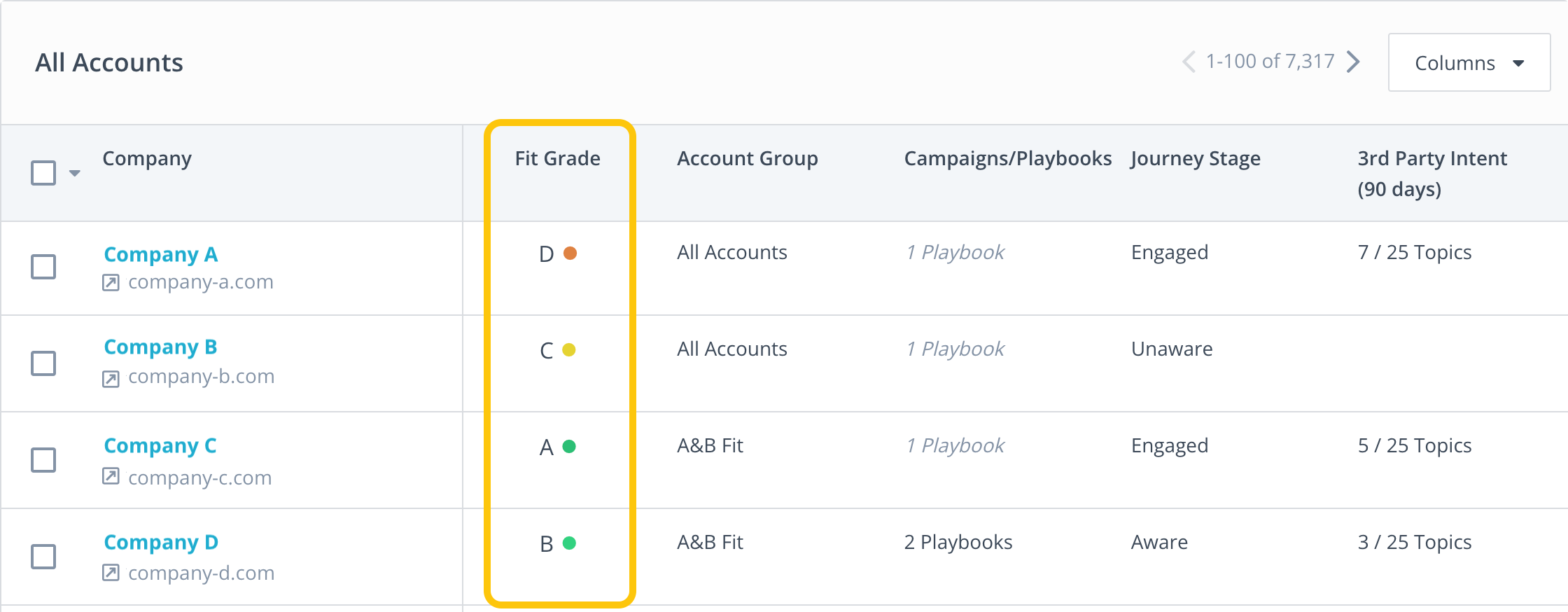Viewport: 1568px width, 612px height.
Task: Check the select-all checkbox in the header
Action: point(43,172)
